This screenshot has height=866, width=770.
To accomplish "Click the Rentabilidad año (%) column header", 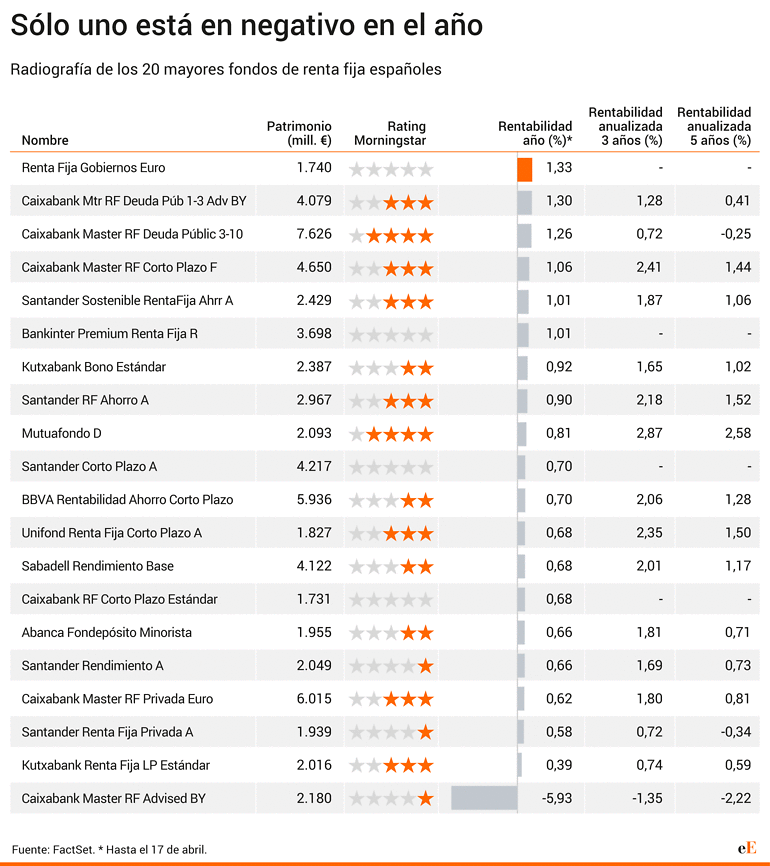I will coord(535,133).
